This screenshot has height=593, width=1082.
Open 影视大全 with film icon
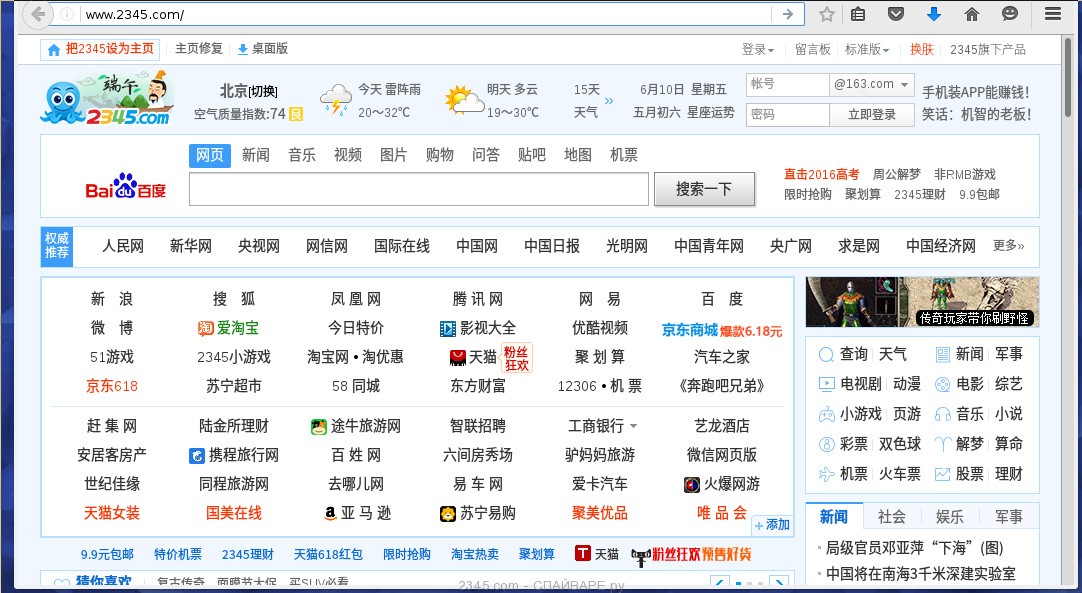[478, 328]
